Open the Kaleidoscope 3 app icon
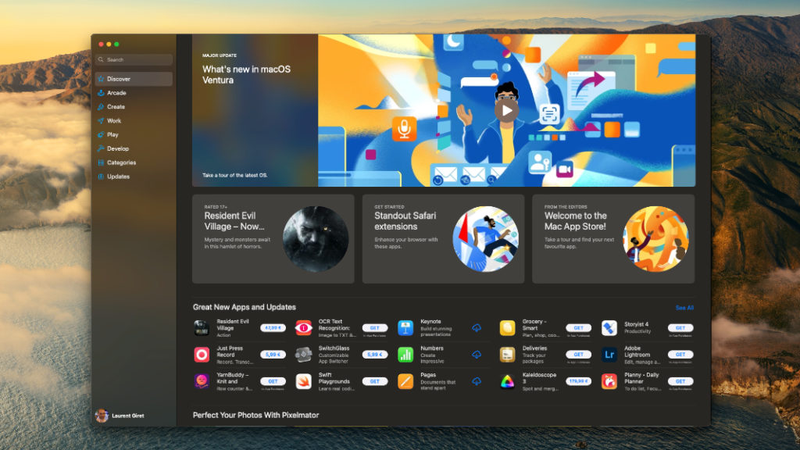800x450 pixels. click(507, 381)
